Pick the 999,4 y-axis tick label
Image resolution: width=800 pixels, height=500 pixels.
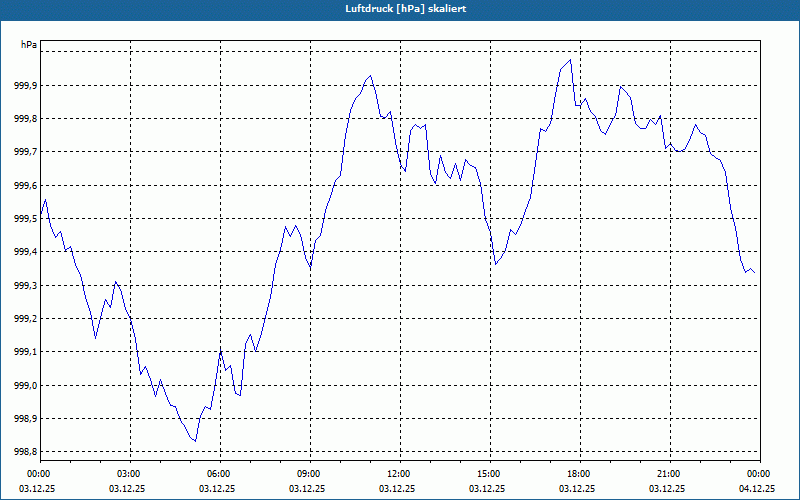click(26, 252)
